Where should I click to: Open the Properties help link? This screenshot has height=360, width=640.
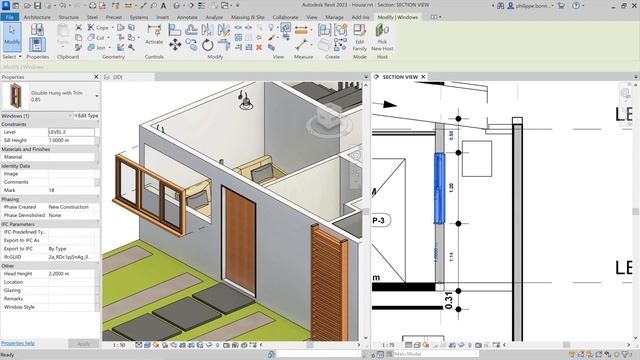pyautogui.click(x=18, y=343)
